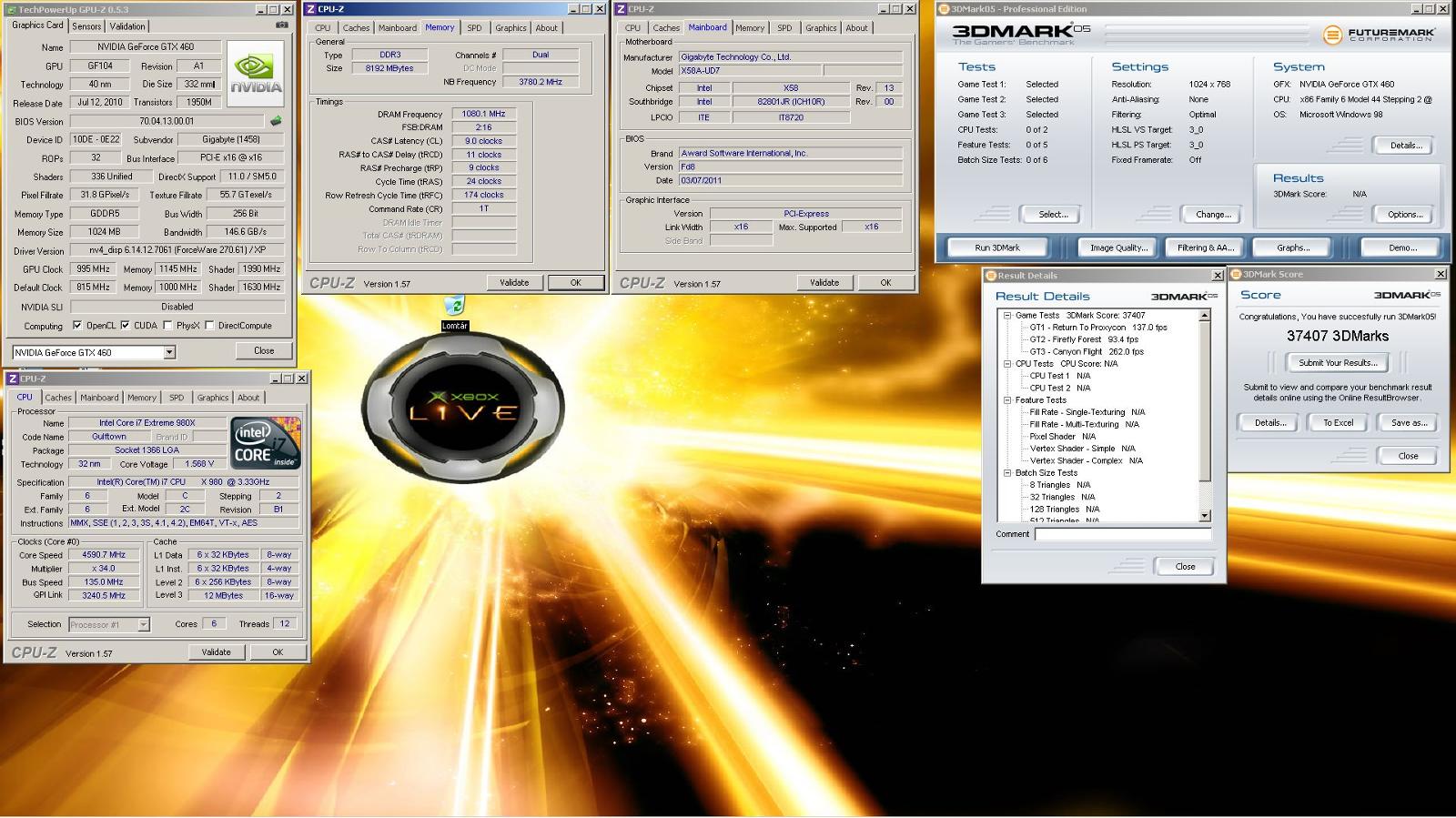Close the Result Details window
Viewport: 1456px width, 818px height.
tap(1218, 275)
